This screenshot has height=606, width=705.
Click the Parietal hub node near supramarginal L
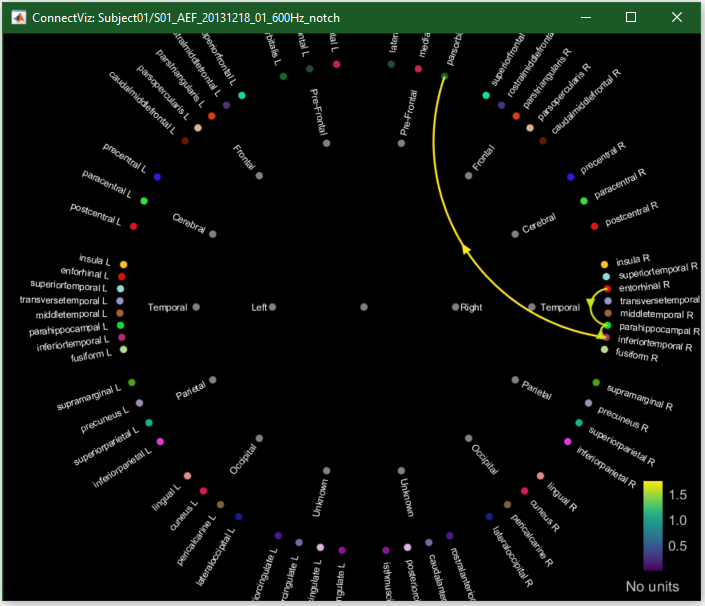[214, 381]
